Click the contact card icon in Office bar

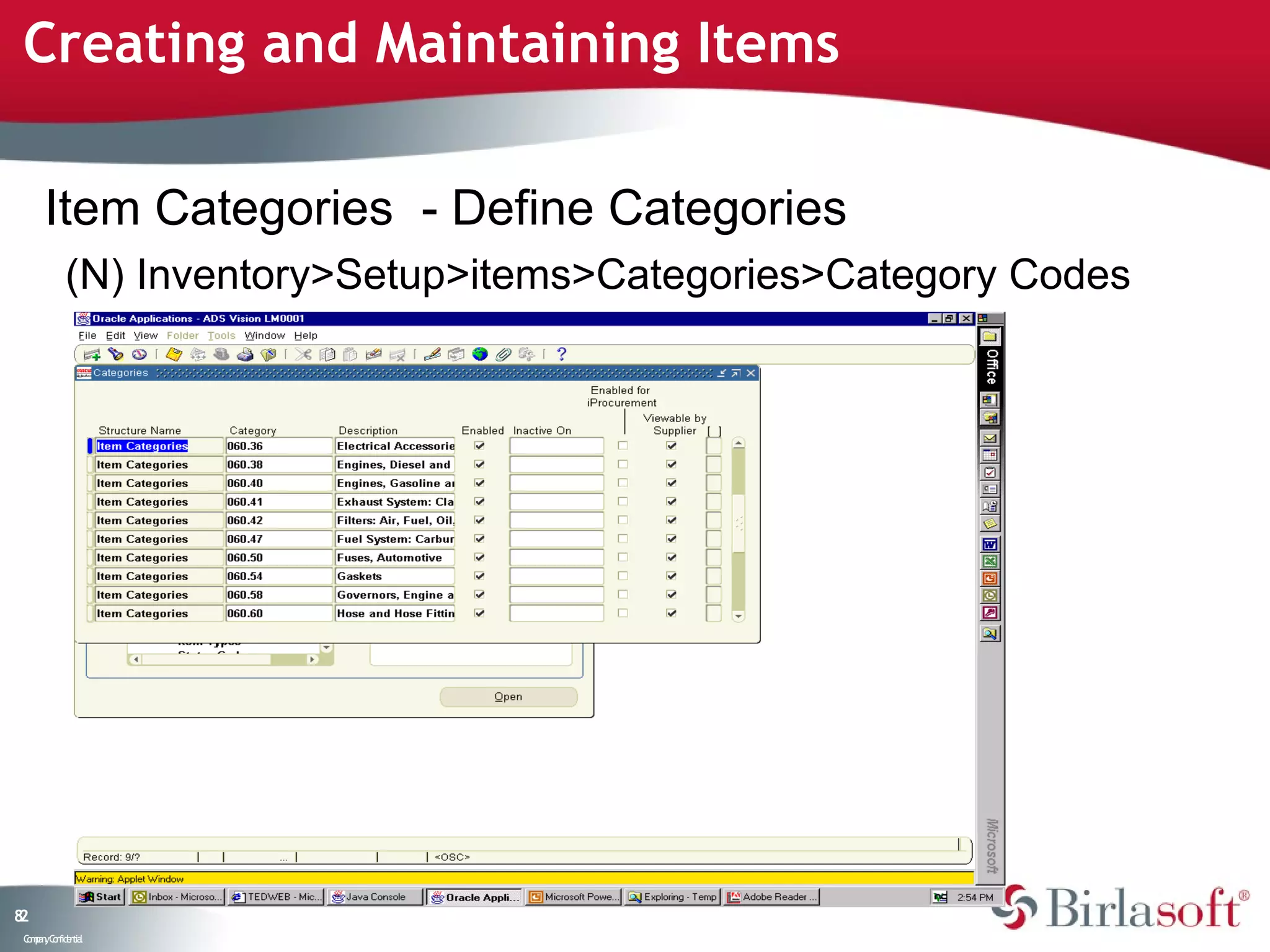coord(990,489)
